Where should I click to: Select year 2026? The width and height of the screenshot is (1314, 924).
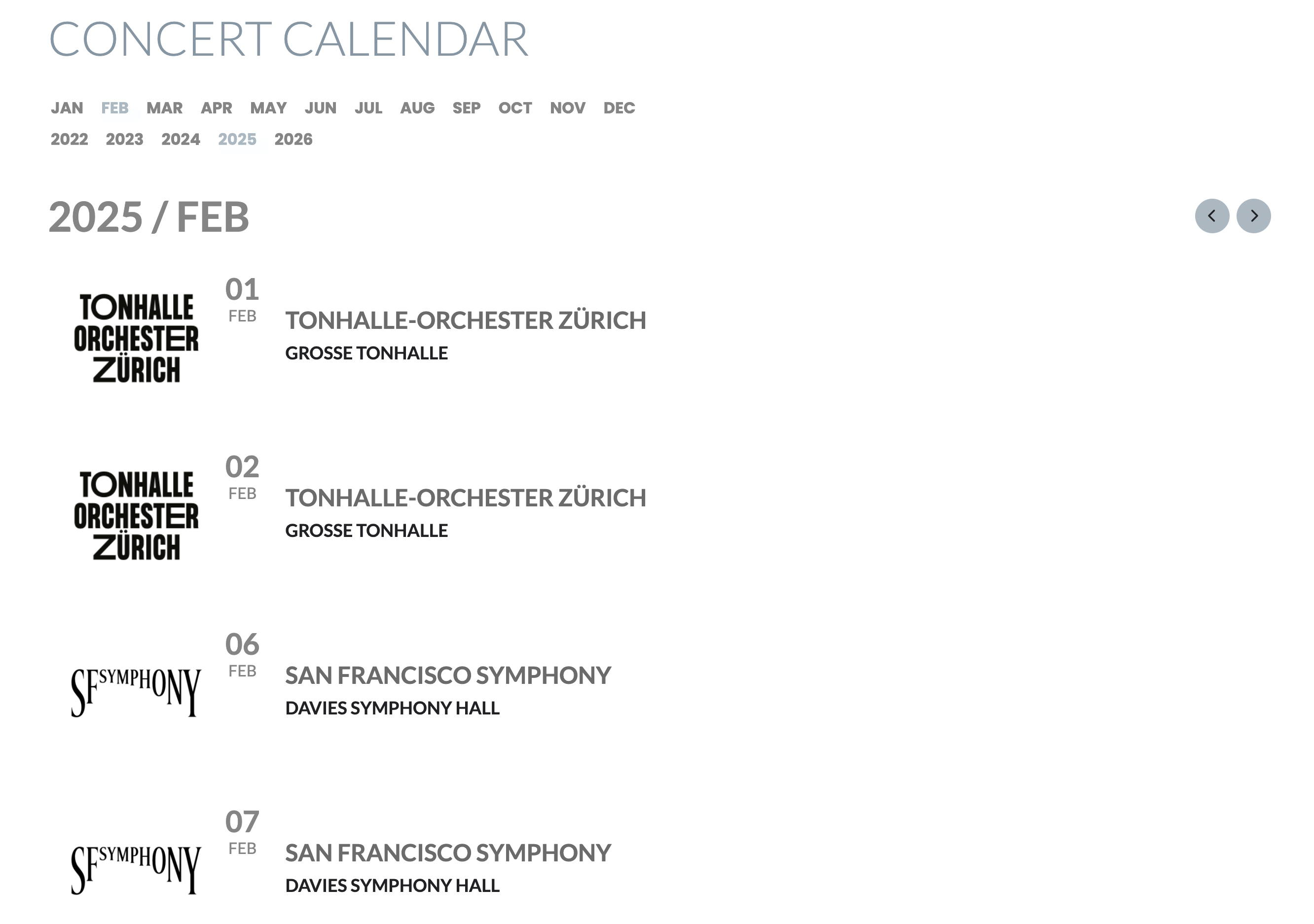[x=293, y=139]
